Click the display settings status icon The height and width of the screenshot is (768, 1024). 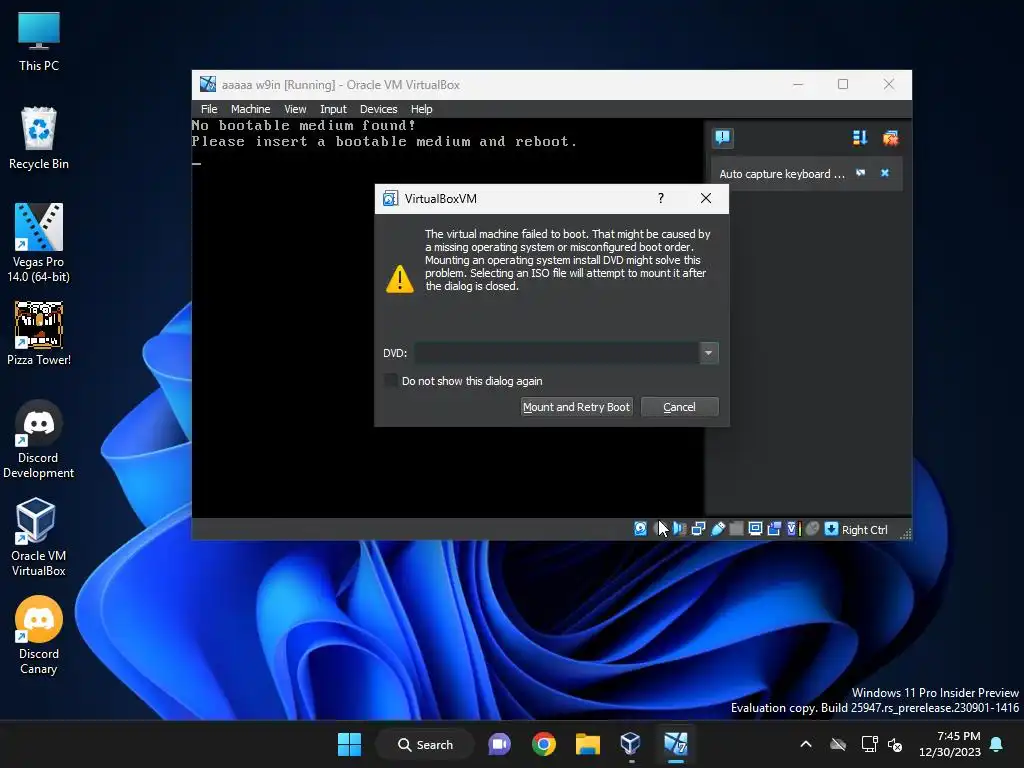click(756, 529)
